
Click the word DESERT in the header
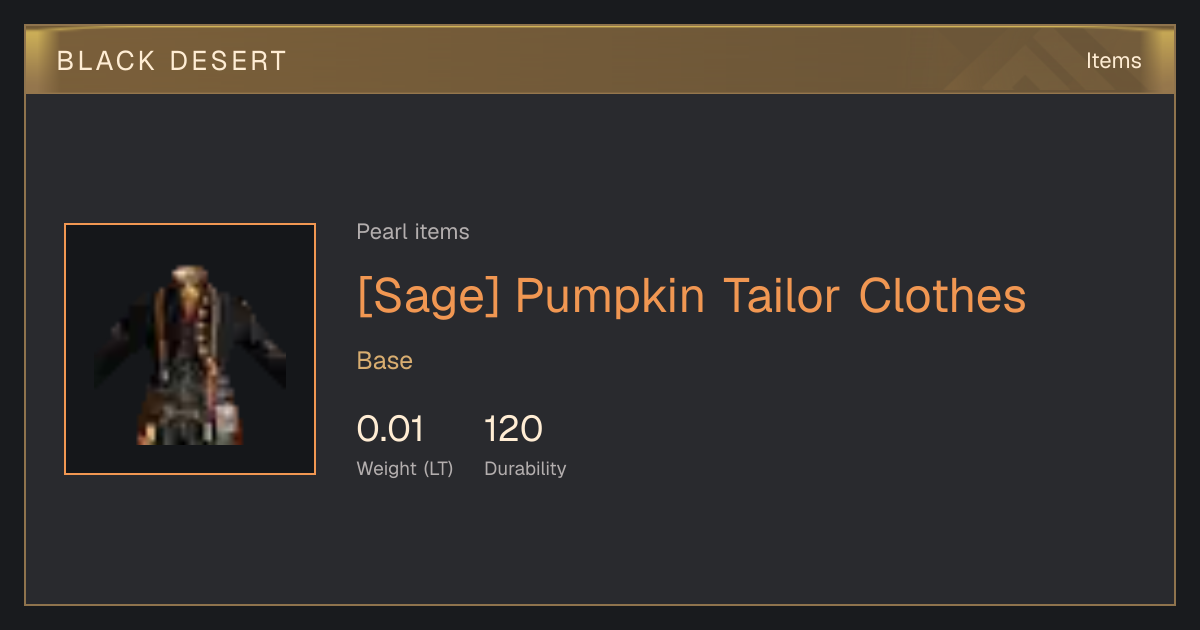pyautogui.click(x=228, y=61)
